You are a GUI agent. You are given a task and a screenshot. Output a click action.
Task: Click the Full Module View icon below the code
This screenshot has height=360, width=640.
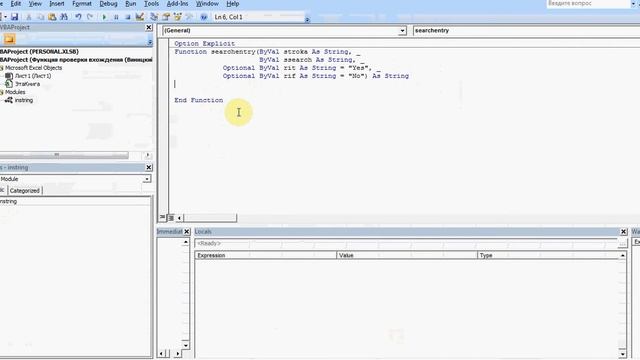click(171, 218)
